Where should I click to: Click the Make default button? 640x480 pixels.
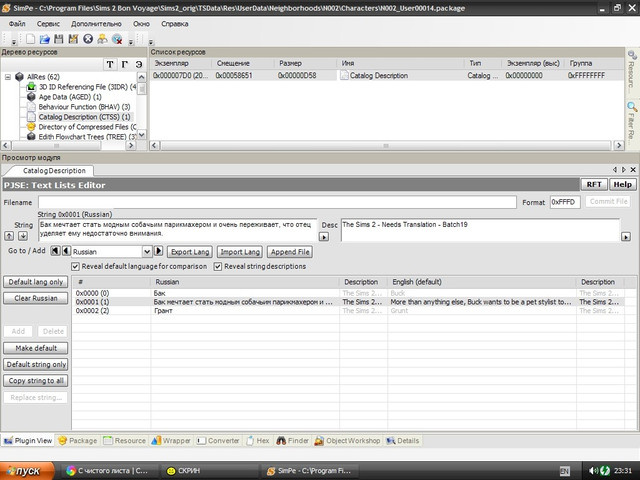(36, 348)
